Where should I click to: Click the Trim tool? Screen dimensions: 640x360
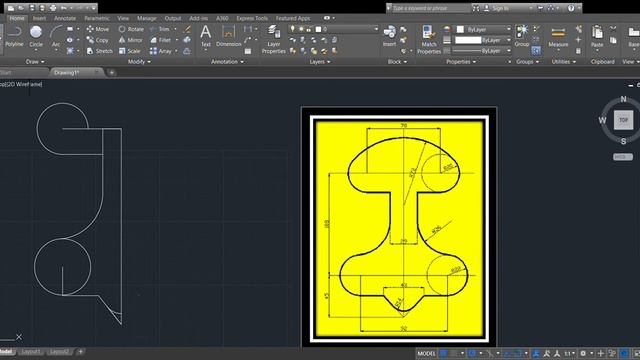point(160,29)
